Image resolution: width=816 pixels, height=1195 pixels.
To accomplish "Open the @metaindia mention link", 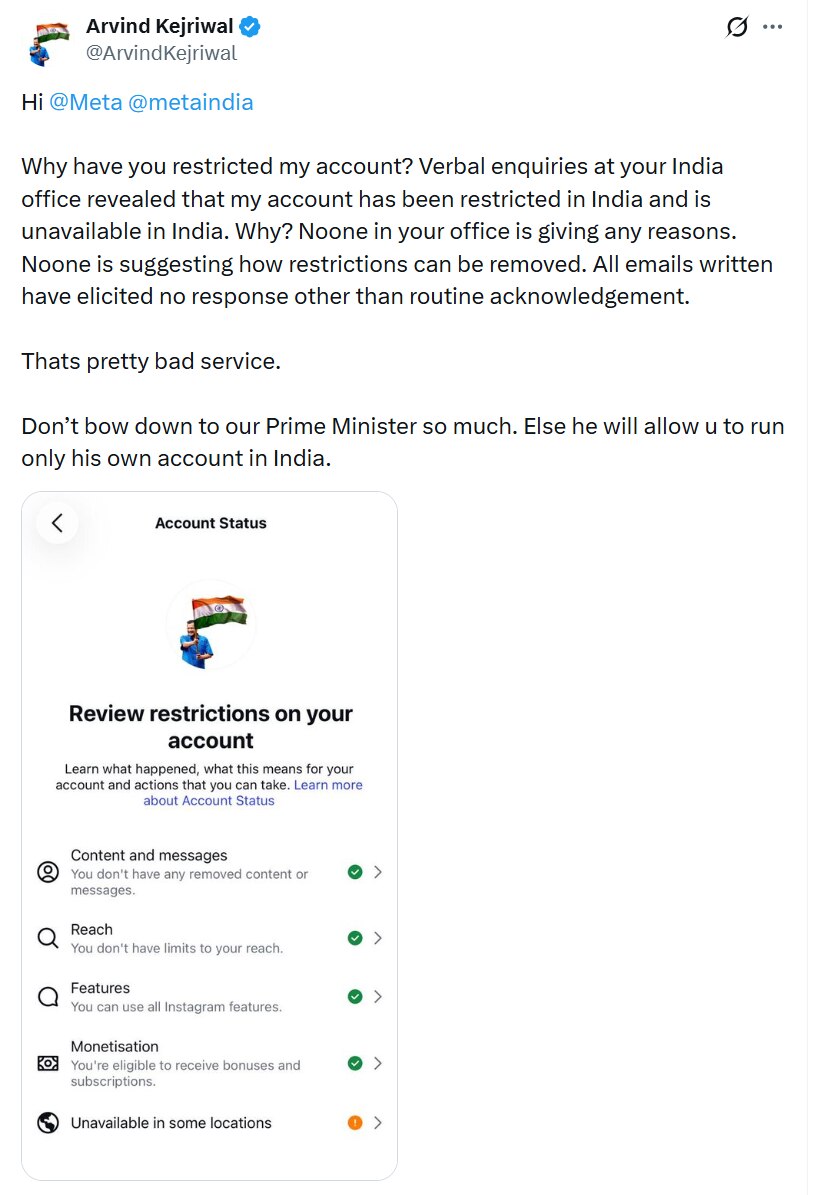I will [x=190, y=102].
